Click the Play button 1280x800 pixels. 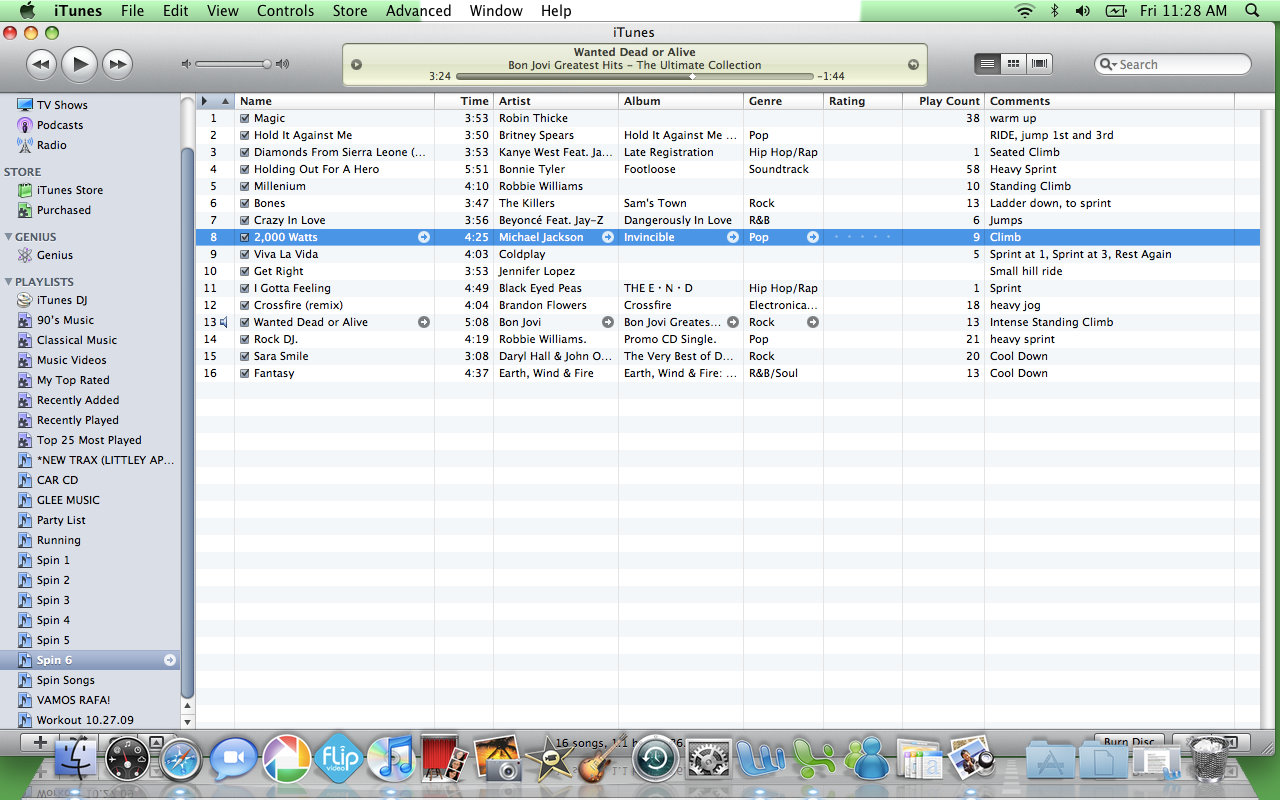point(79,64)
